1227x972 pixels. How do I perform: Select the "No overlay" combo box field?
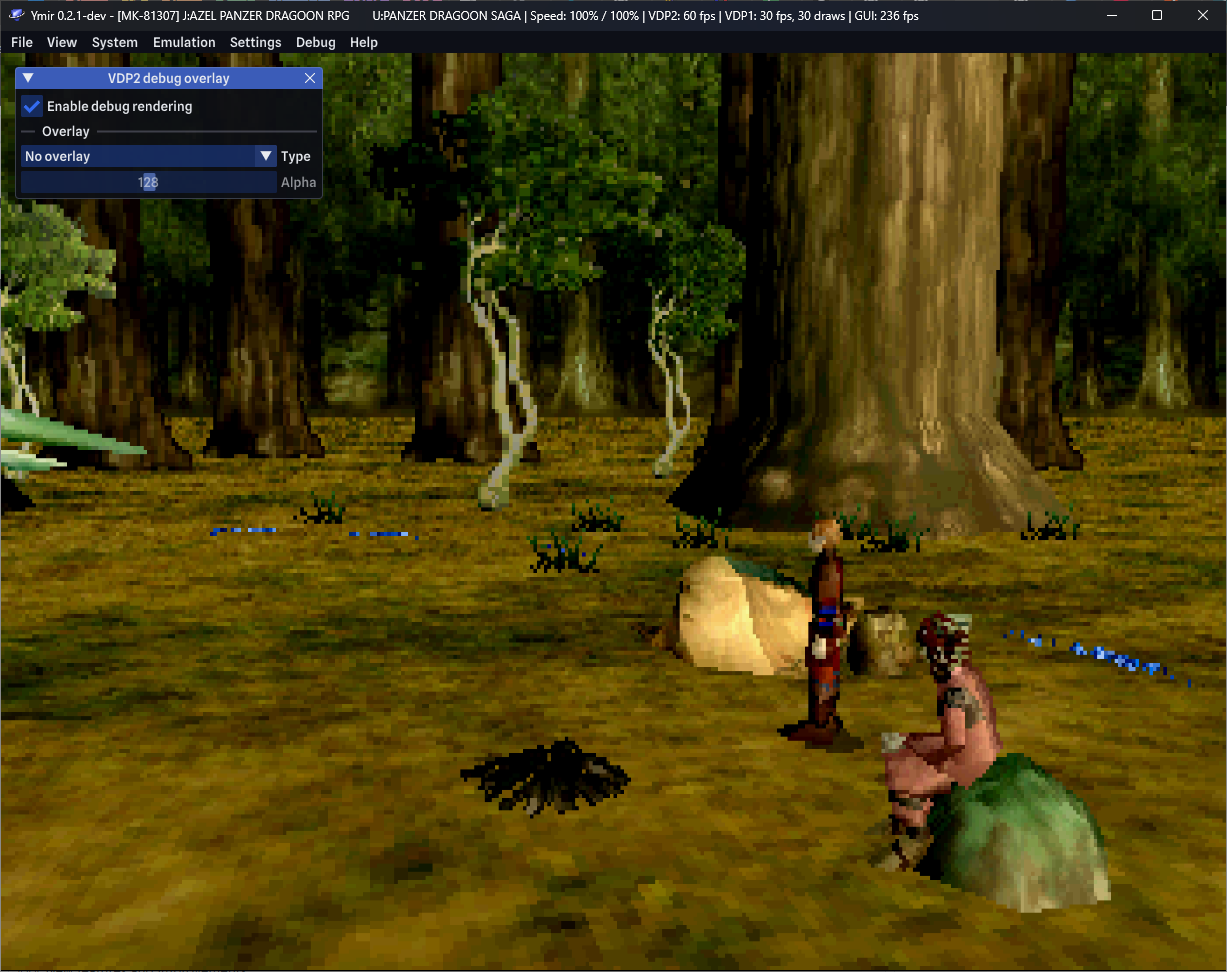pos(138,156)
